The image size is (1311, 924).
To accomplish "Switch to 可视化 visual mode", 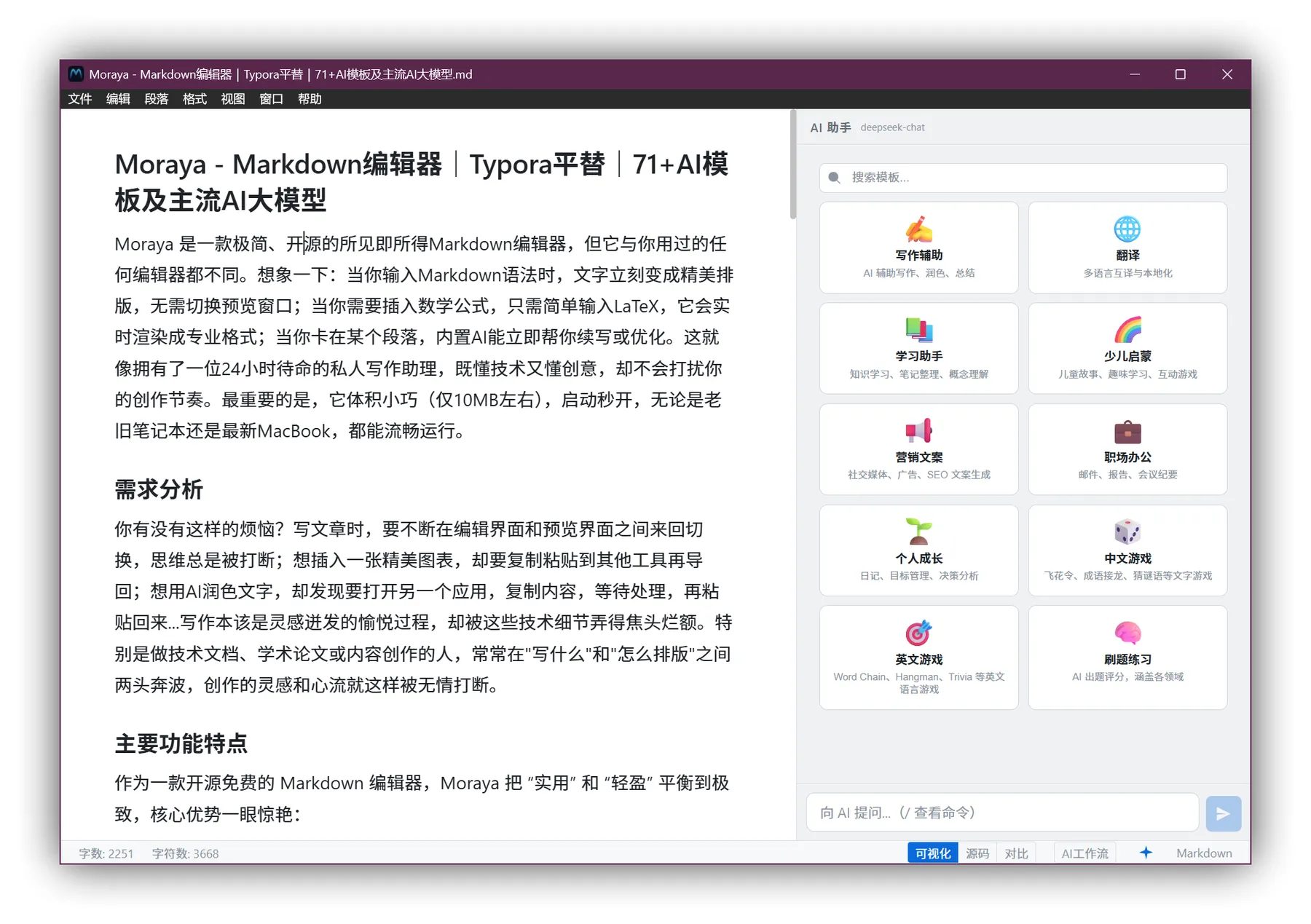I will tap(932, 853).
